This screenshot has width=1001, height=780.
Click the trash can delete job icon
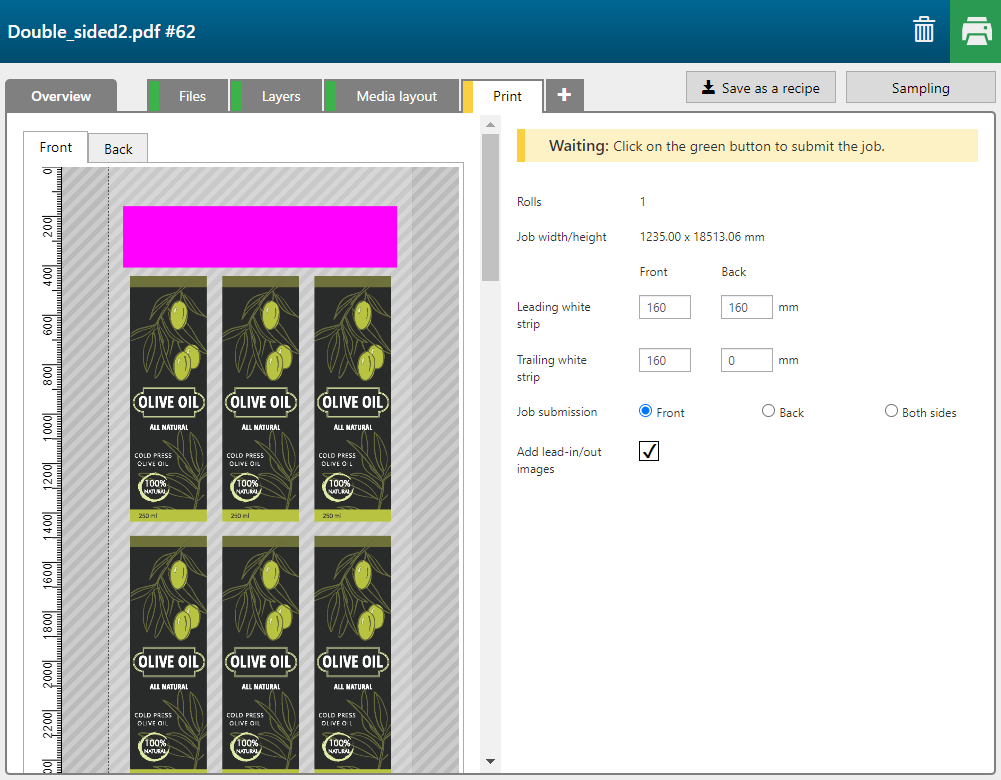[924, 31]
